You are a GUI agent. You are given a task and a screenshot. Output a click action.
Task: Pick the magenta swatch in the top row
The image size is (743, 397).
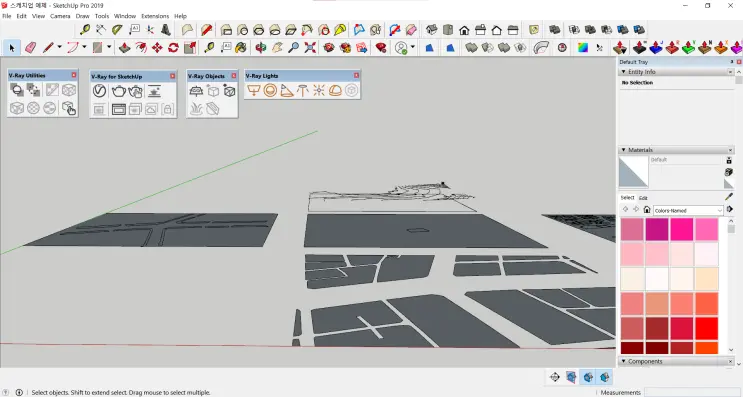(657, 229)
